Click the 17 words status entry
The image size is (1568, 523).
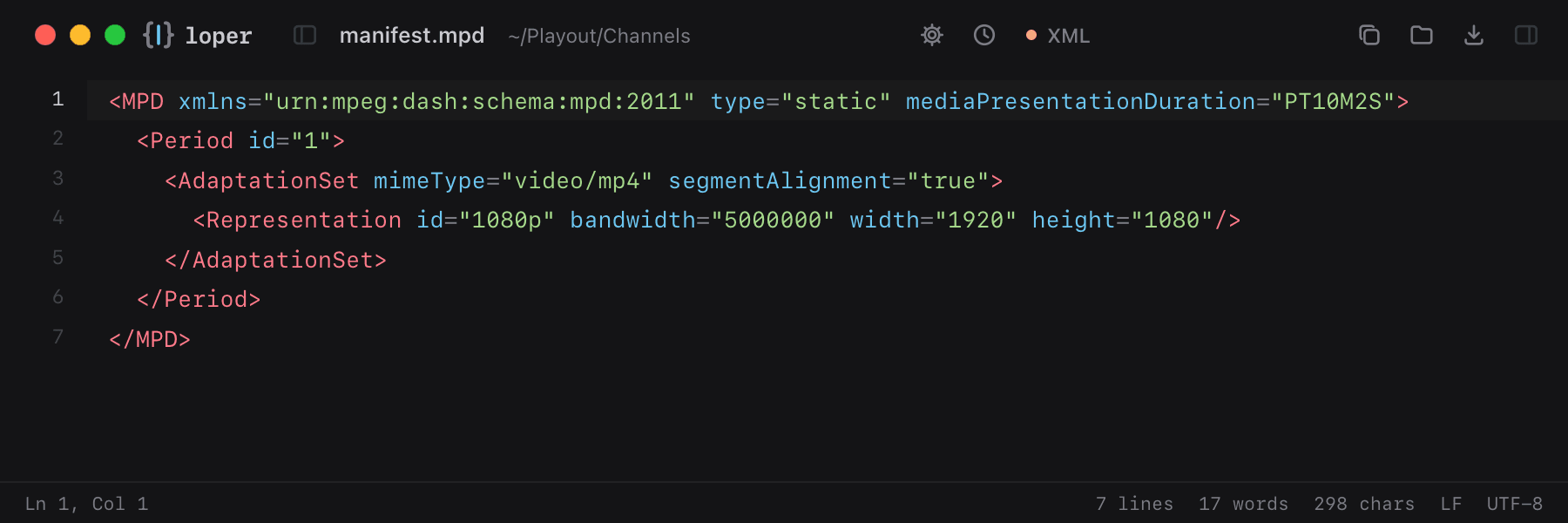[1243, 504]
